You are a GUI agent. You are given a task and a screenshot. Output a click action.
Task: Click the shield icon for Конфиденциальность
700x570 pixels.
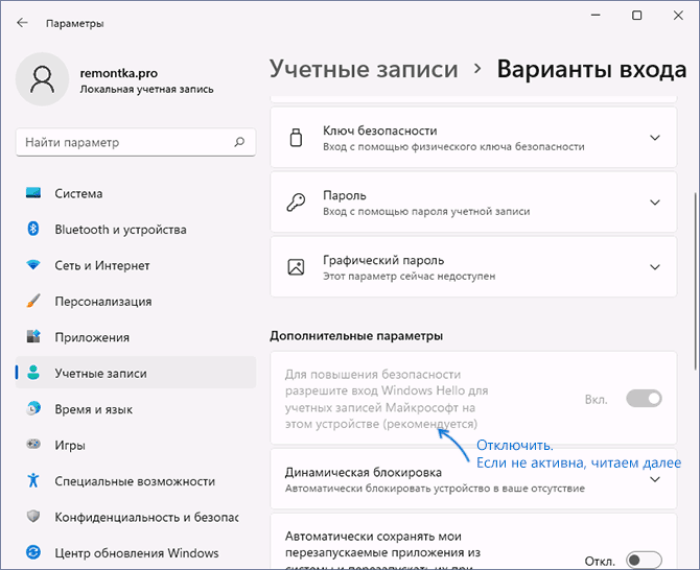pyautogui.click(x=33, y=516)
